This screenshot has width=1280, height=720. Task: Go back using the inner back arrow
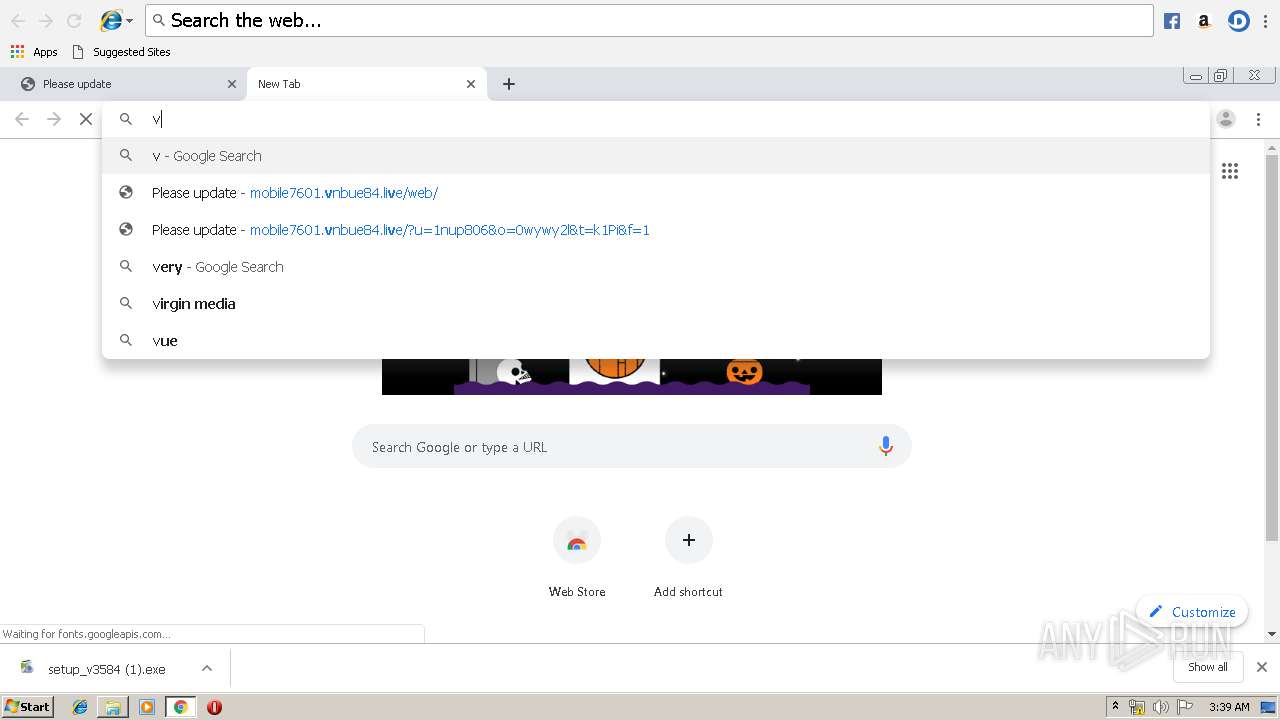click(22, 119)
